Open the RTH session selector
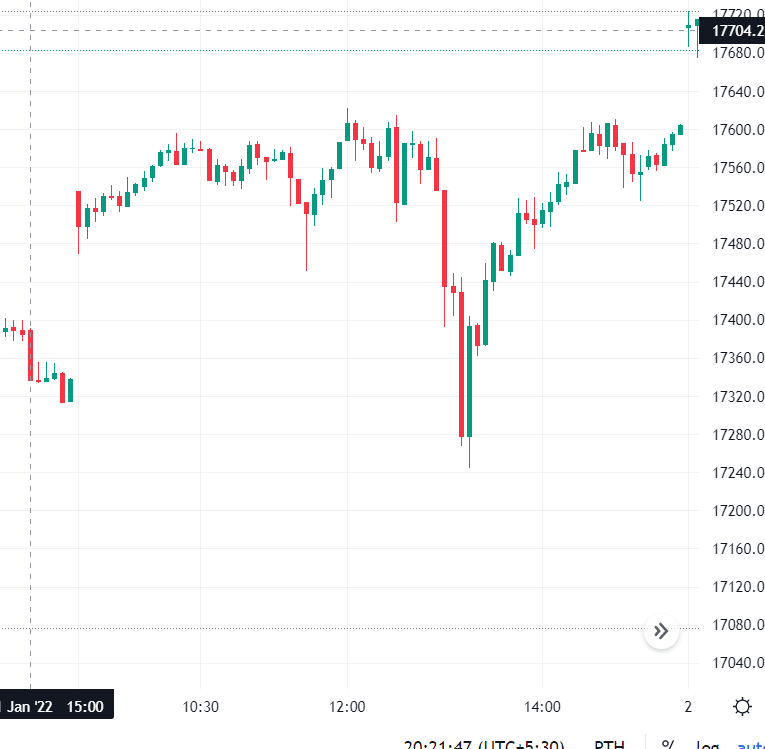 click(x=610, y=744)
